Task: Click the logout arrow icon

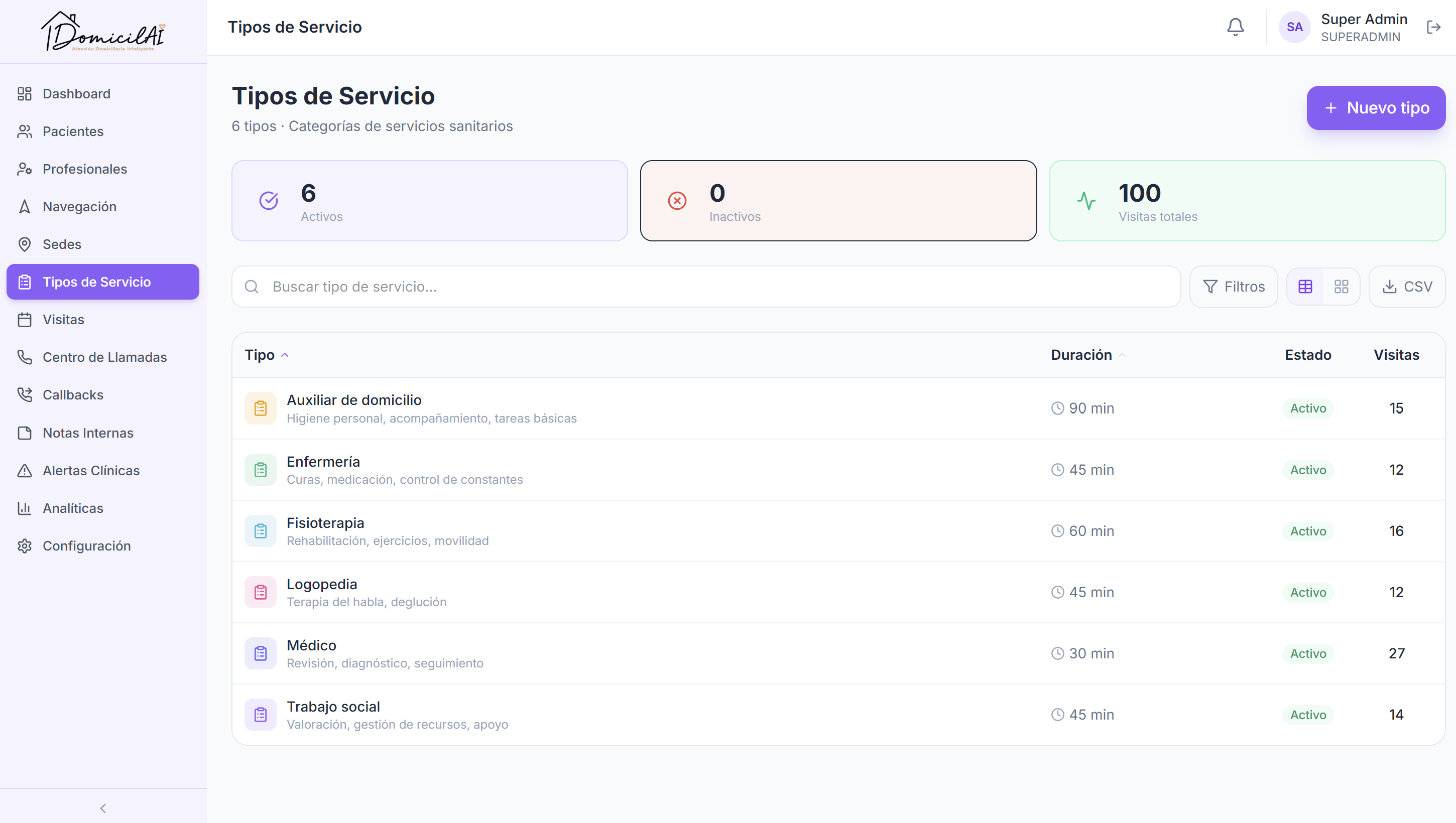Action: [1433, 27]
